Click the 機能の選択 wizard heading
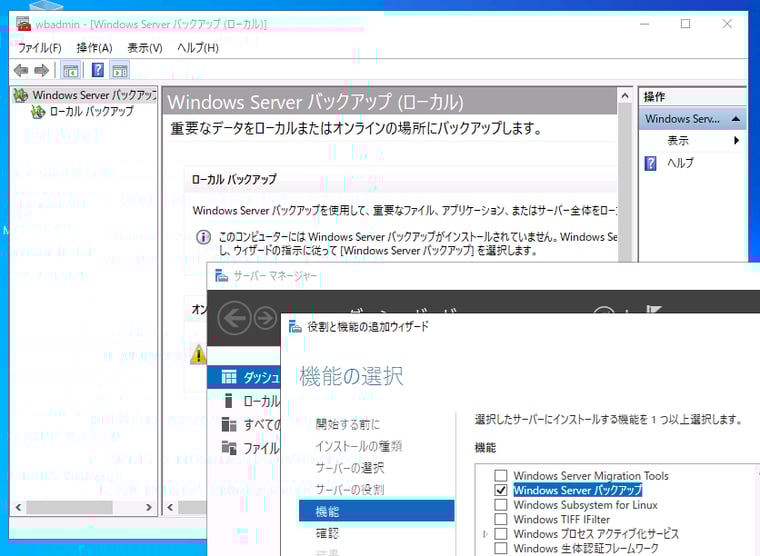Viewport: 760px width, 556px height. tap(351, 376)
